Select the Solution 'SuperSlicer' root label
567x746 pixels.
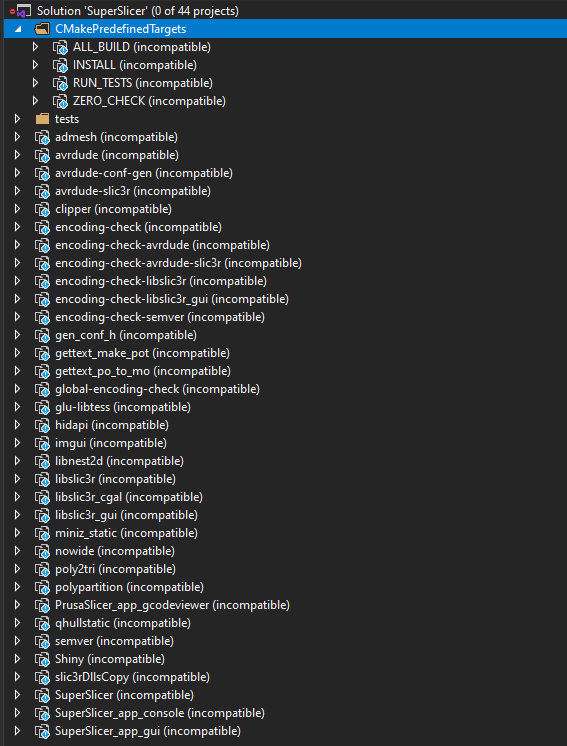tap(138, 10)
